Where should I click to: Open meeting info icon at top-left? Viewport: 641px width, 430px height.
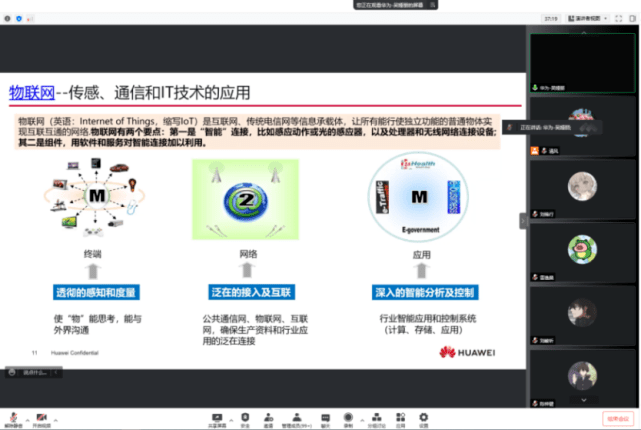pos(7,18)
